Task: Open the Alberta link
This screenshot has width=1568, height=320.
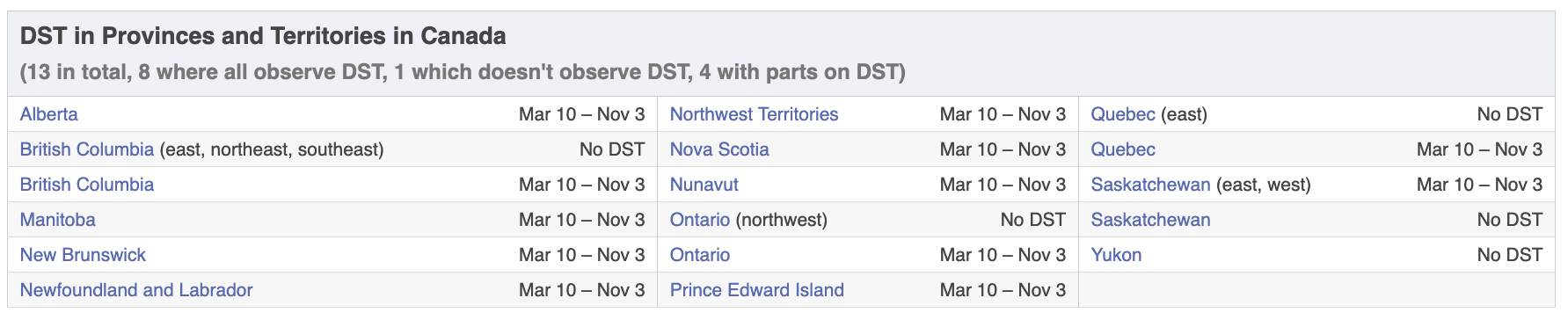Action: pyautogui.click(x=48, y=114)
